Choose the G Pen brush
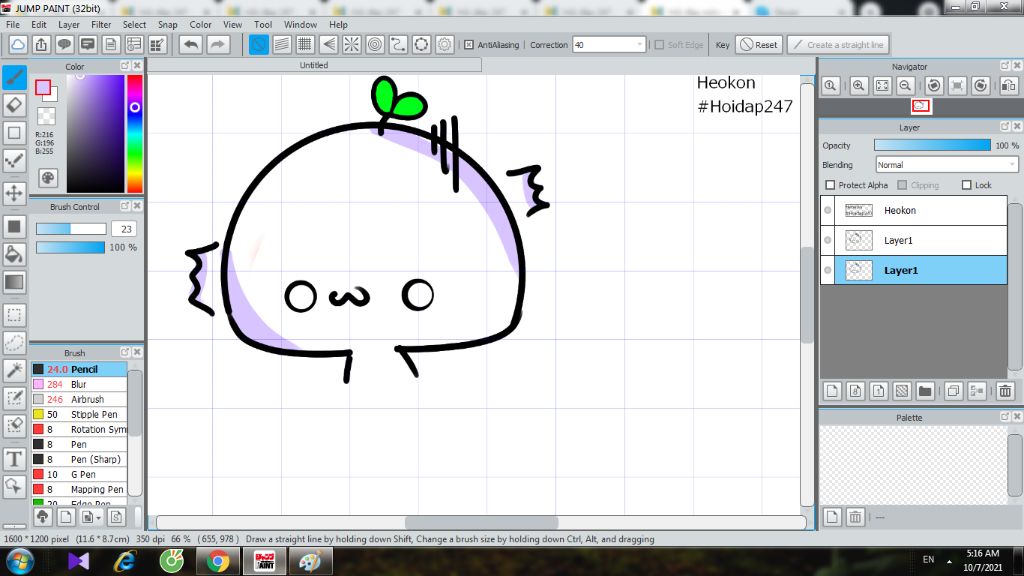Screen dimensions: 1024x576 pos(79,474)
